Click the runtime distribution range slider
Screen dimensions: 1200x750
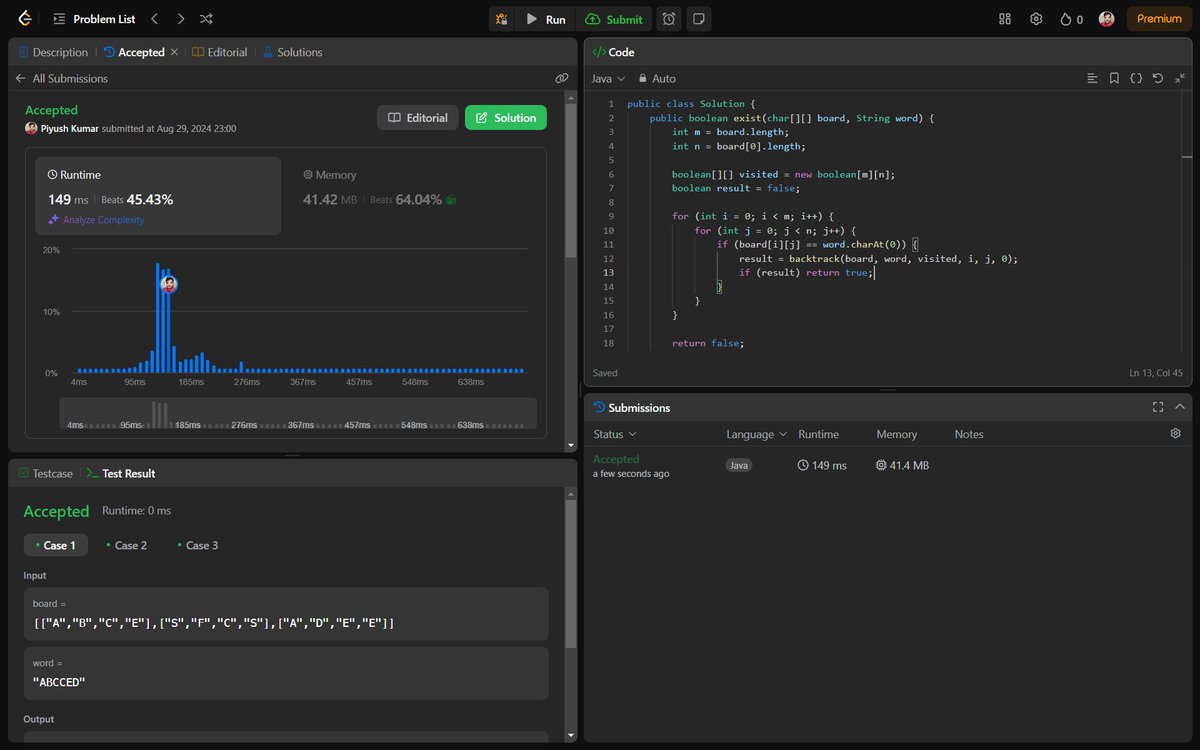coord(298,413)
